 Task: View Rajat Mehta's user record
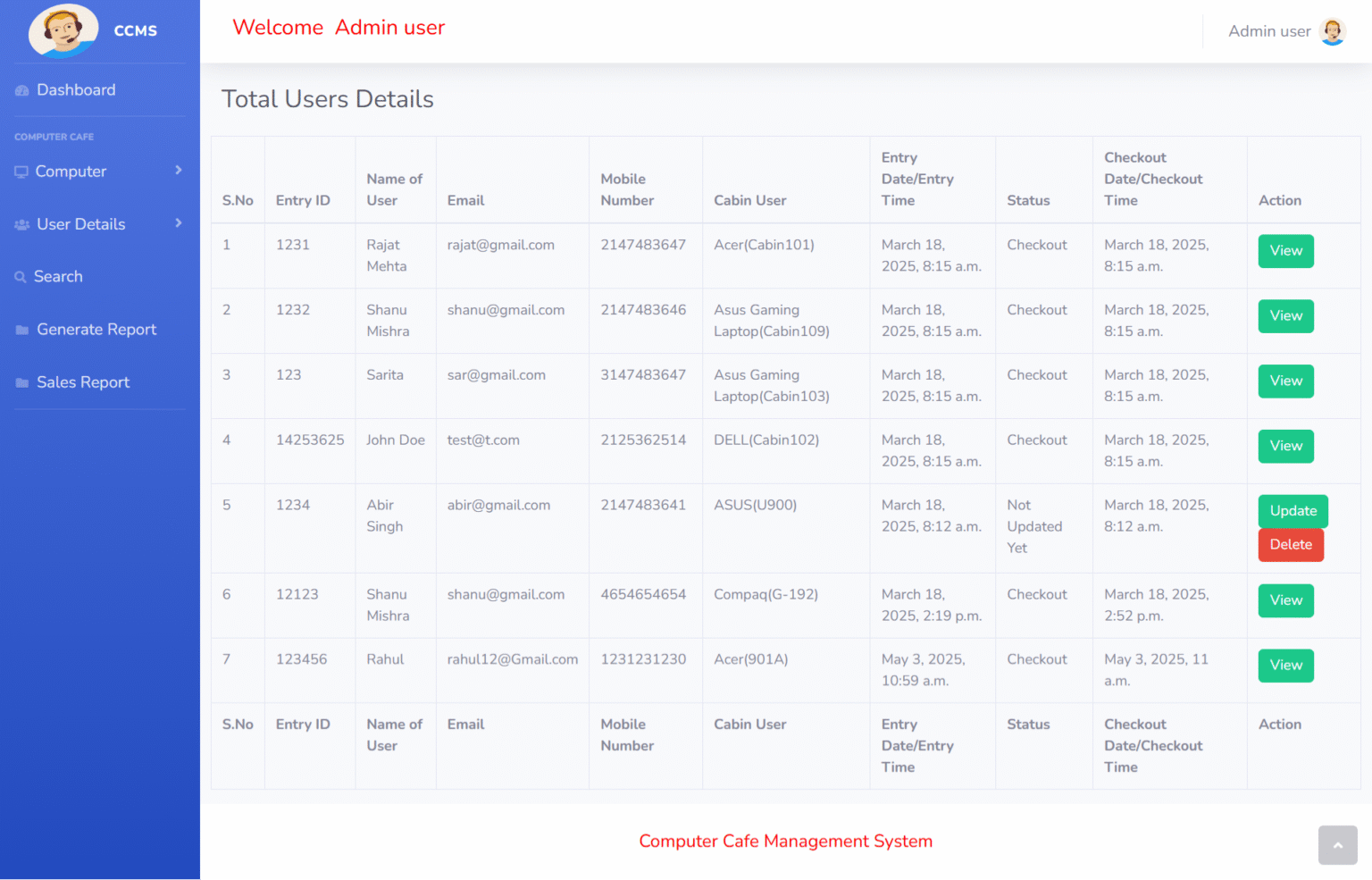1285,251
